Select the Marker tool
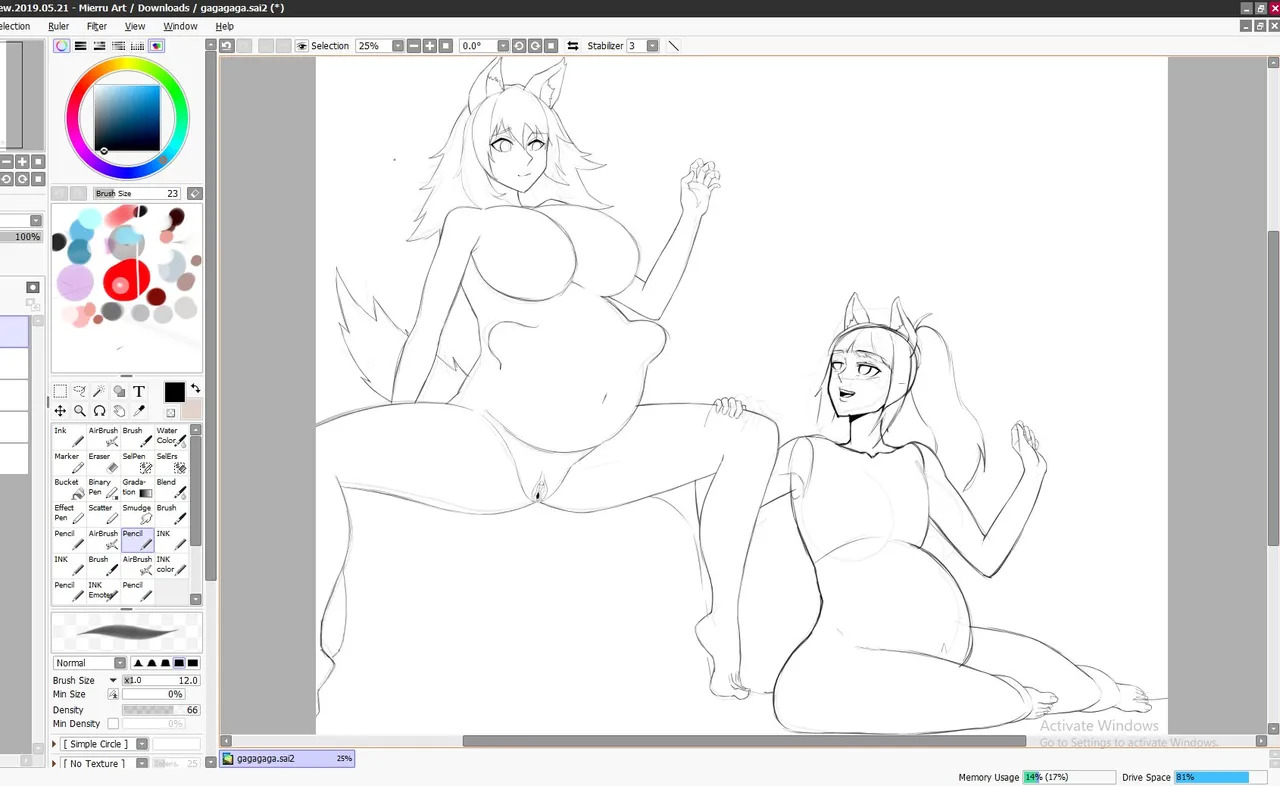 tap(69, 462)
